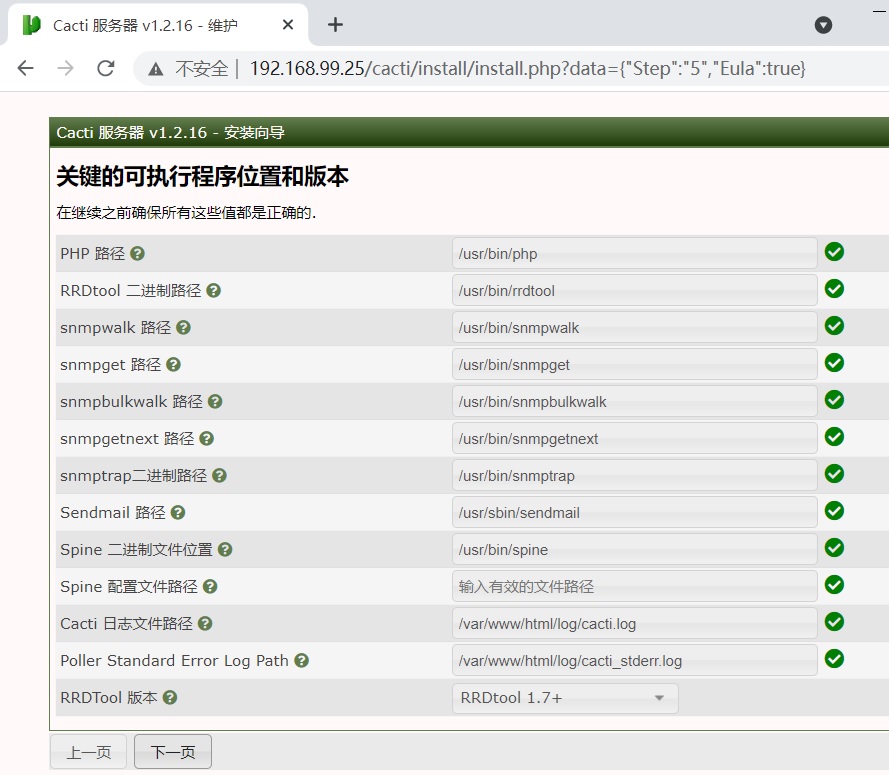Click help icon beside RRDTool 版本
The height and width of the screenshot is (775, 889).
[170, 698]
